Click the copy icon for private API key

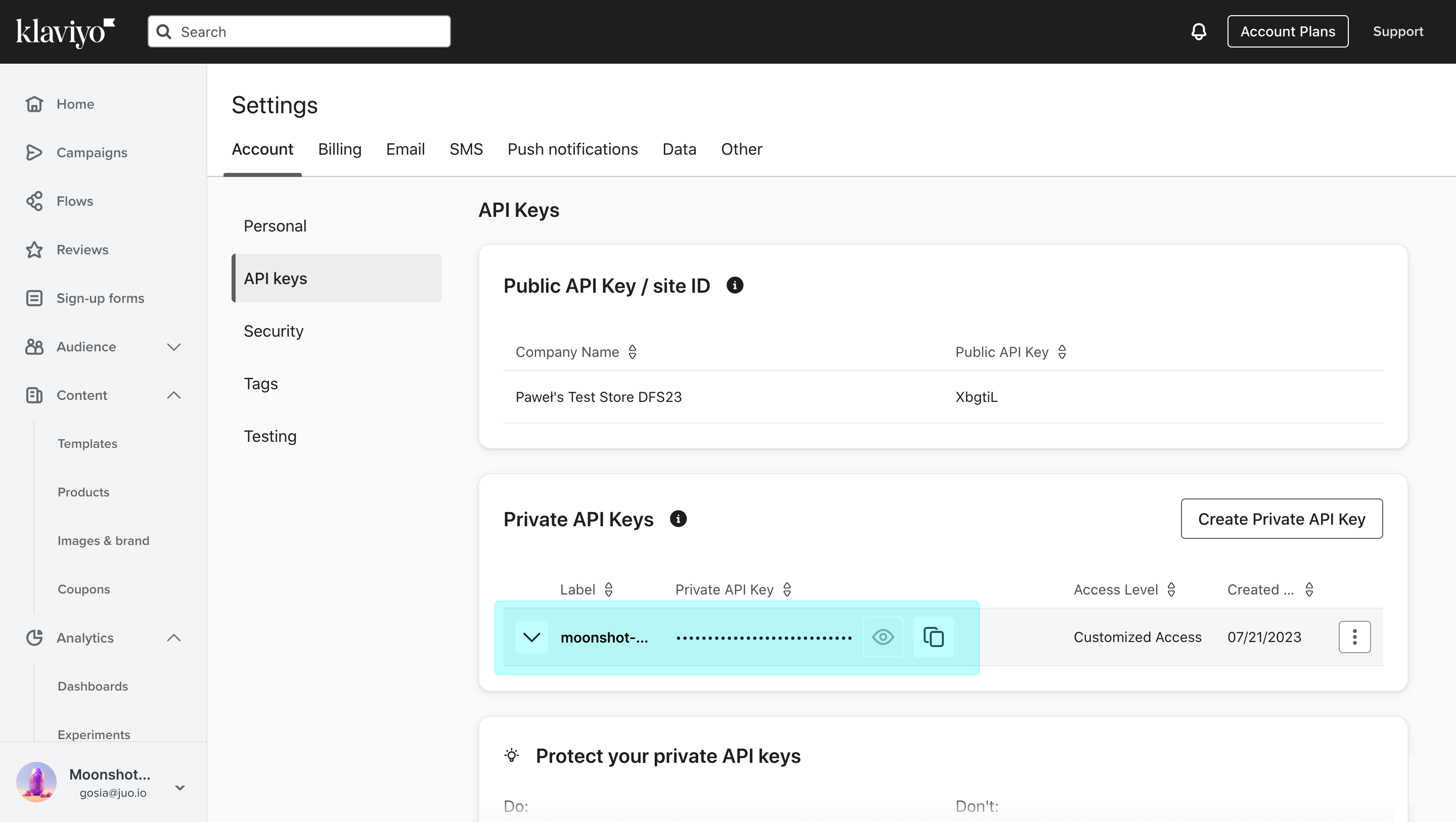(x=934, y=636)
